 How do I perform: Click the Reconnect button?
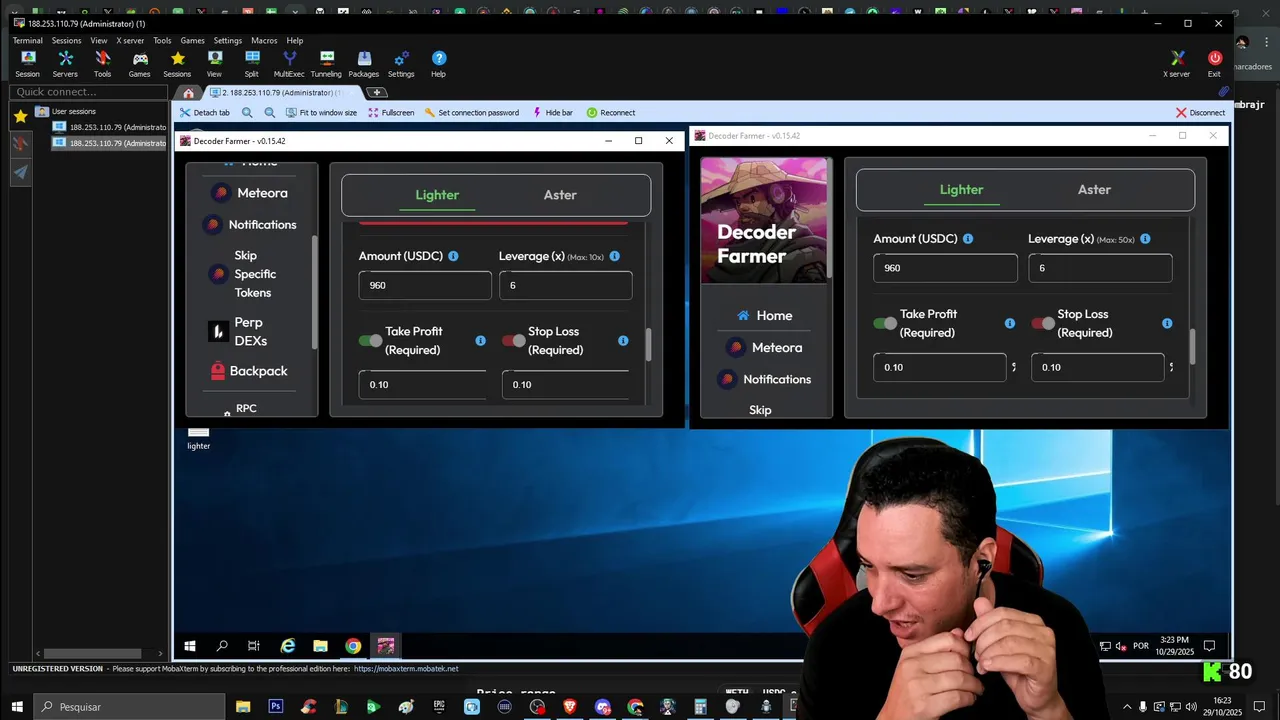[x=611, y=113]
